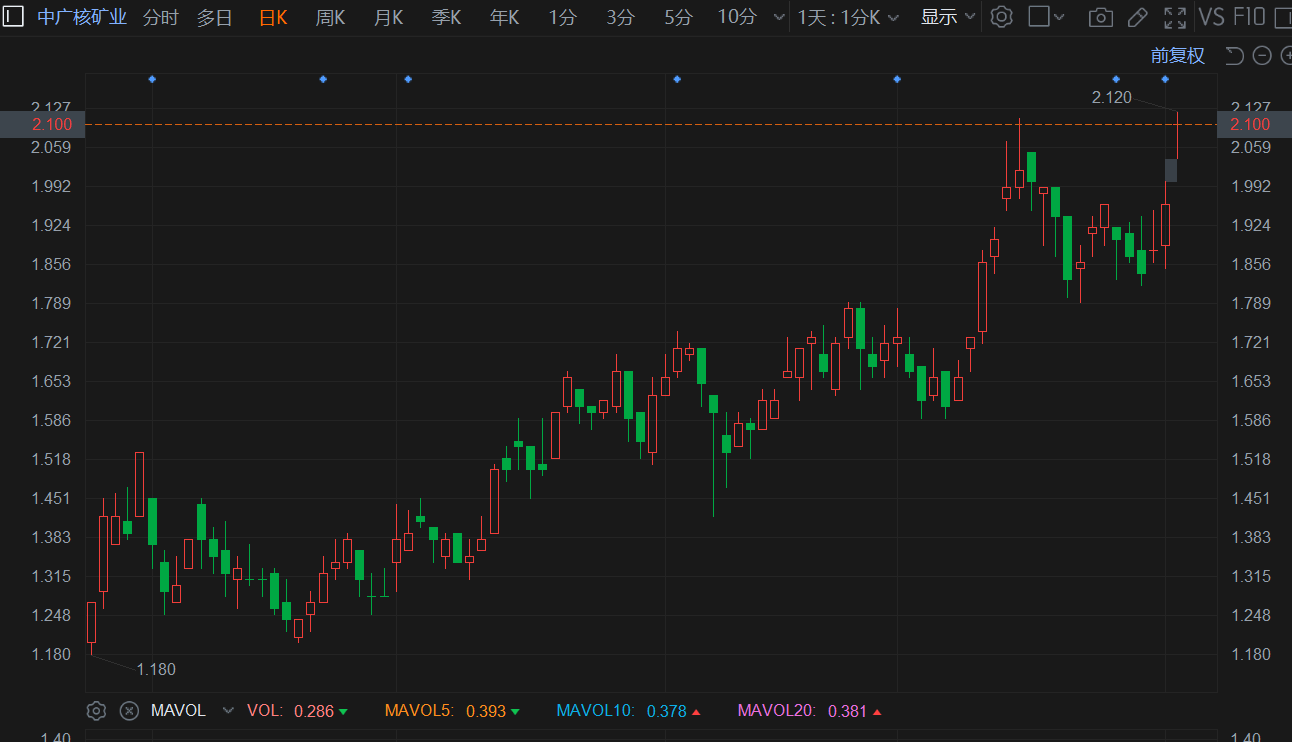Select the 分时 intraday tab
The height and width of the screenshot is (742, 1292).
coord(160,17)
